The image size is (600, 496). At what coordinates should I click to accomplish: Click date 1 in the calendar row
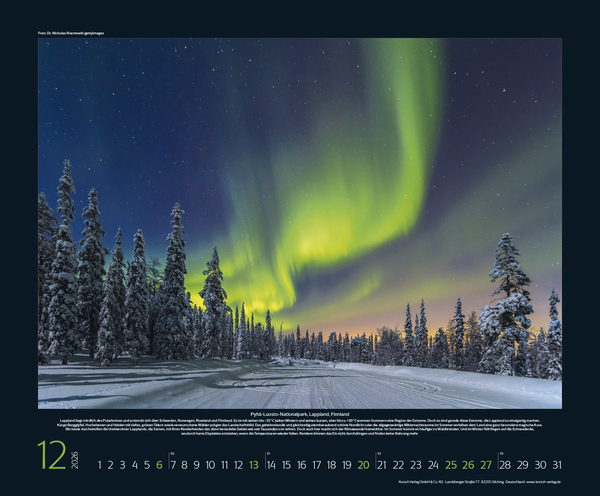[x=100, y=465]
